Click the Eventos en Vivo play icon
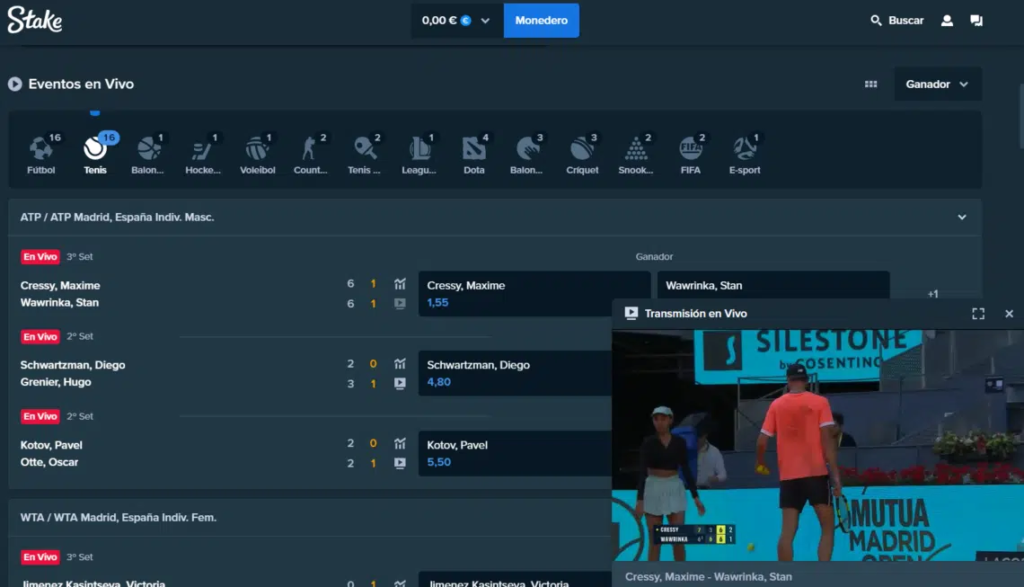The width and height of the screenshot is (1024, 587). pyautogui.click(x=15, y=84)
